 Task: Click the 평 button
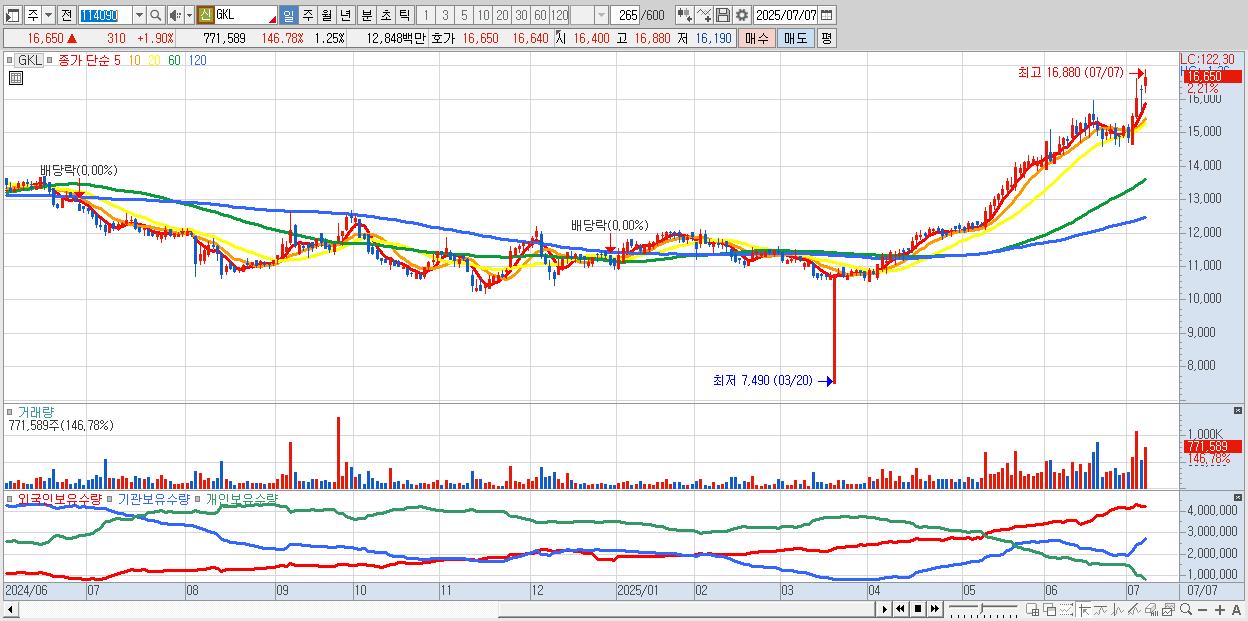(x=826, y=38)
